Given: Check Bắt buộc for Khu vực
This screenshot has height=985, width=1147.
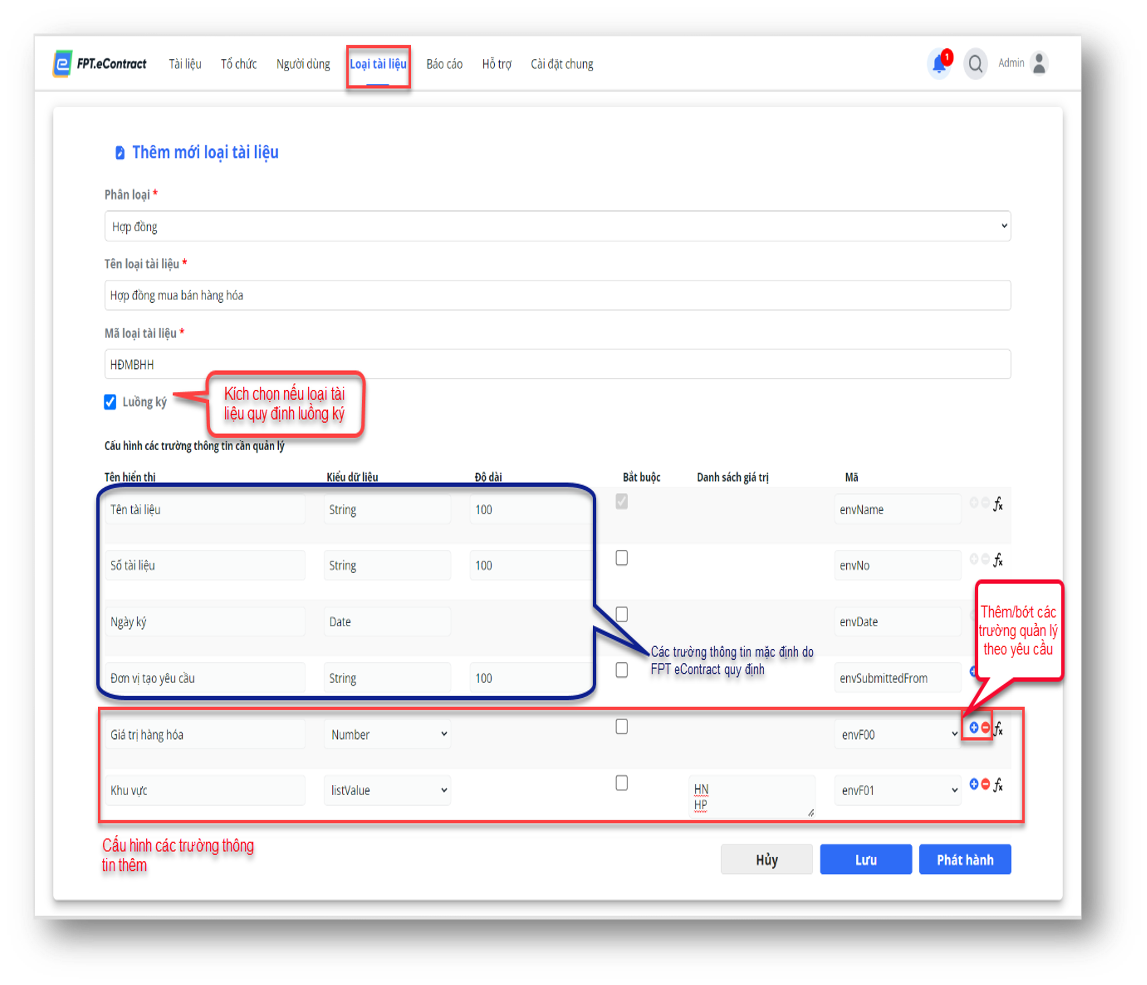Looking at the screenshot, I should pos(622,782).
